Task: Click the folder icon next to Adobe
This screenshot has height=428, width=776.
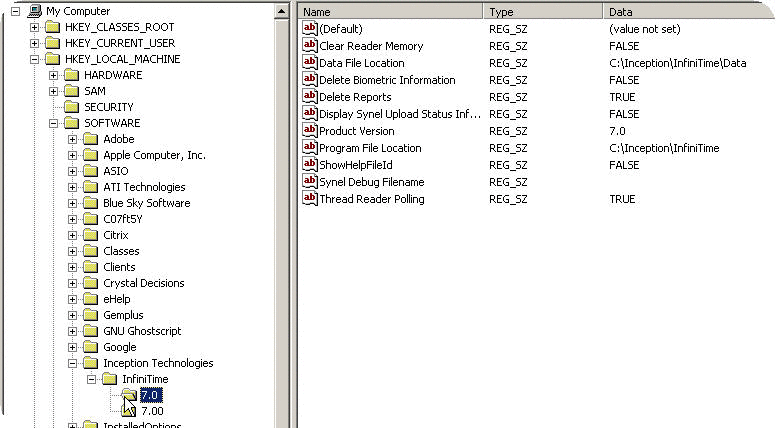Action: tap(91, 139)
